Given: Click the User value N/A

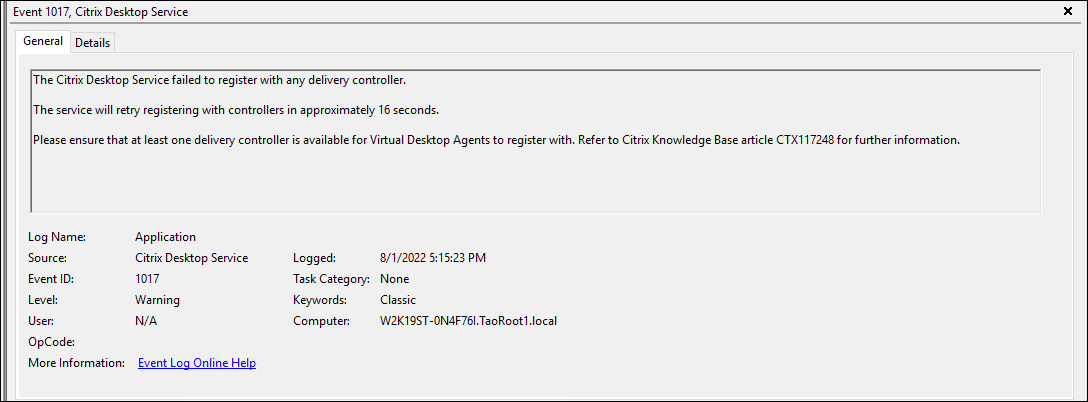Looking at the screenshot, I should point(146,321).
